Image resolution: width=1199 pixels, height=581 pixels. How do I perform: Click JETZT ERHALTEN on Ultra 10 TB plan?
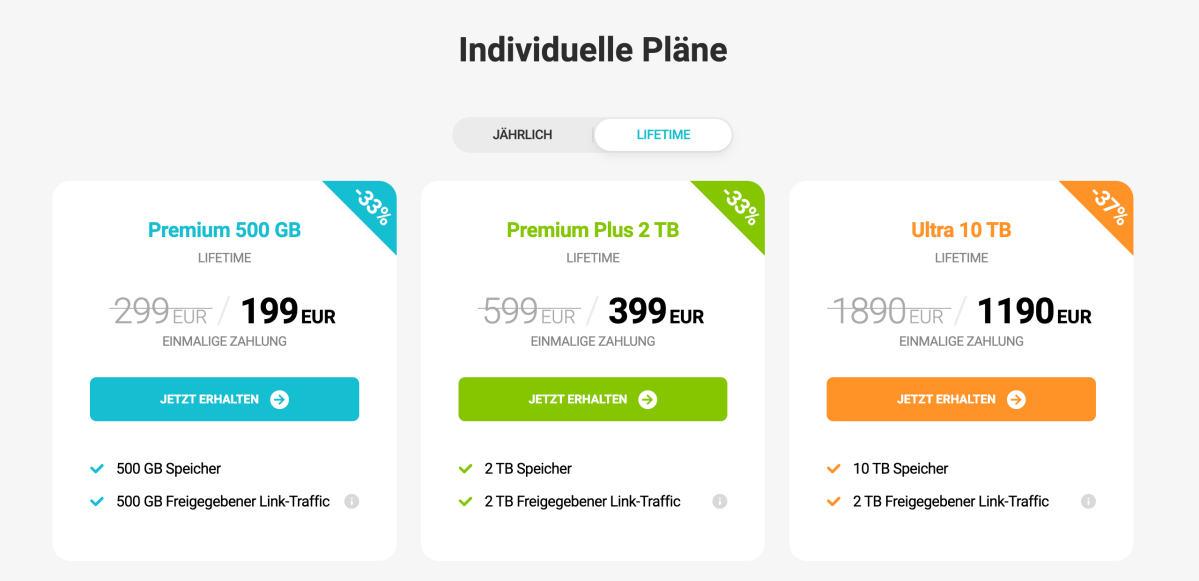[960, 398]
